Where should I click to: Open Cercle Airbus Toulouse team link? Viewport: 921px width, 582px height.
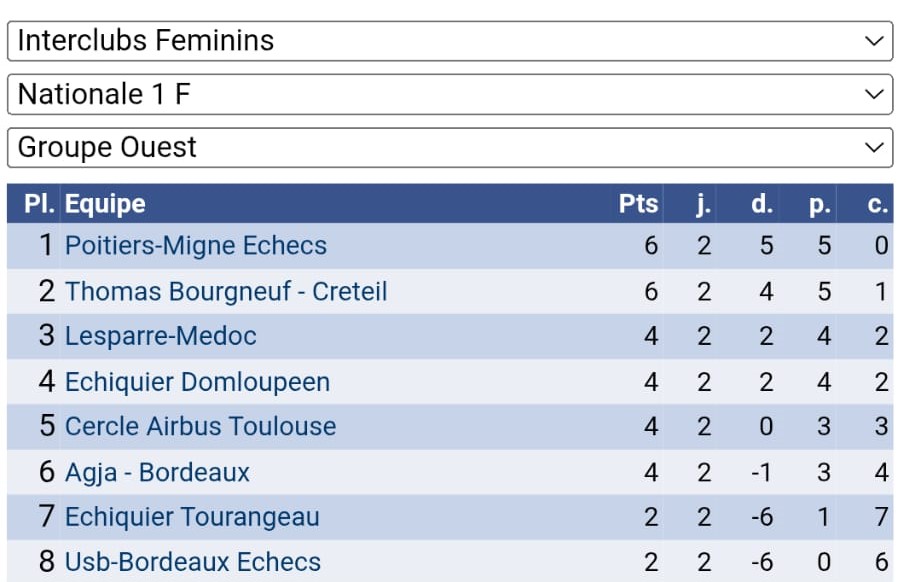tap(200, 426)
